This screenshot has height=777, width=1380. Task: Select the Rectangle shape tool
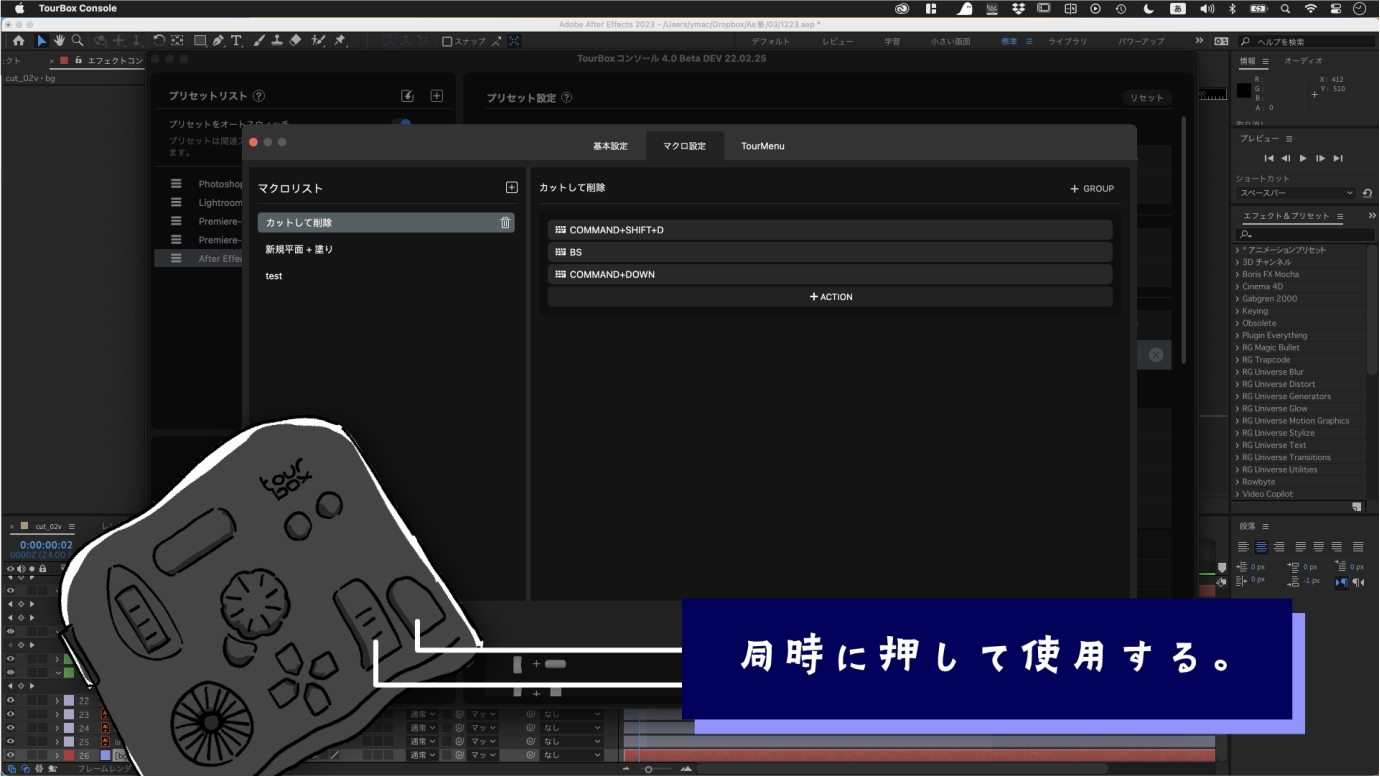click(200, 41)
